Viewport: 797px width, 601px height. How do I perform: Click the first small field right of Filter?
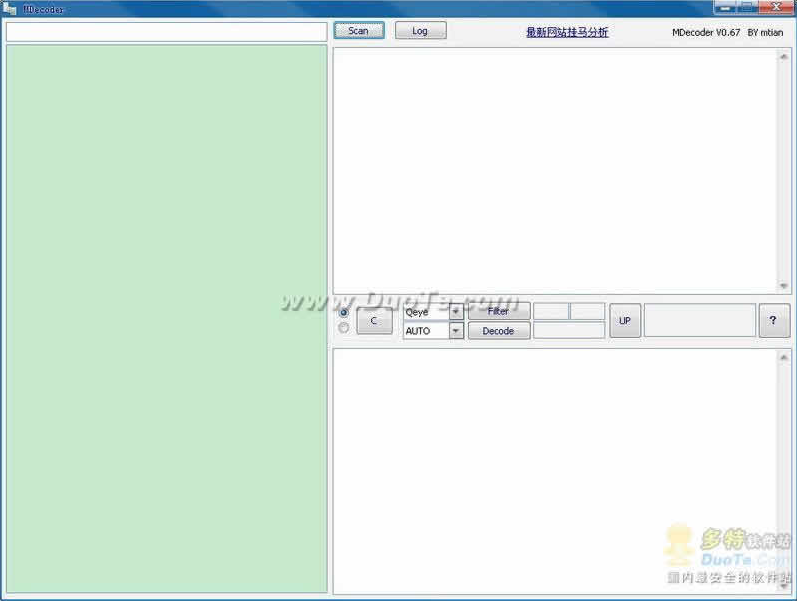(551, 311)
